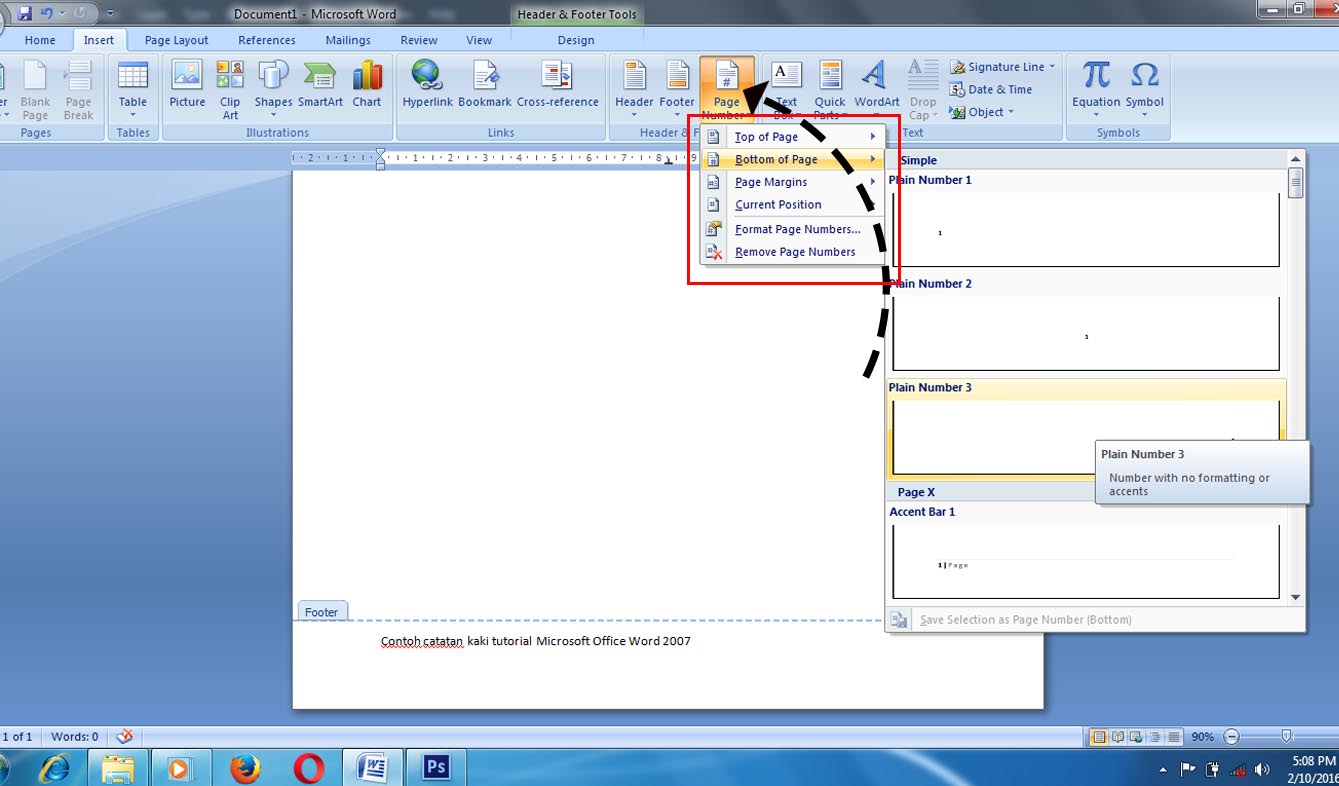Insert an Equation
Viewport: 1339px width, 786px height.
[x=1094, y=85]
